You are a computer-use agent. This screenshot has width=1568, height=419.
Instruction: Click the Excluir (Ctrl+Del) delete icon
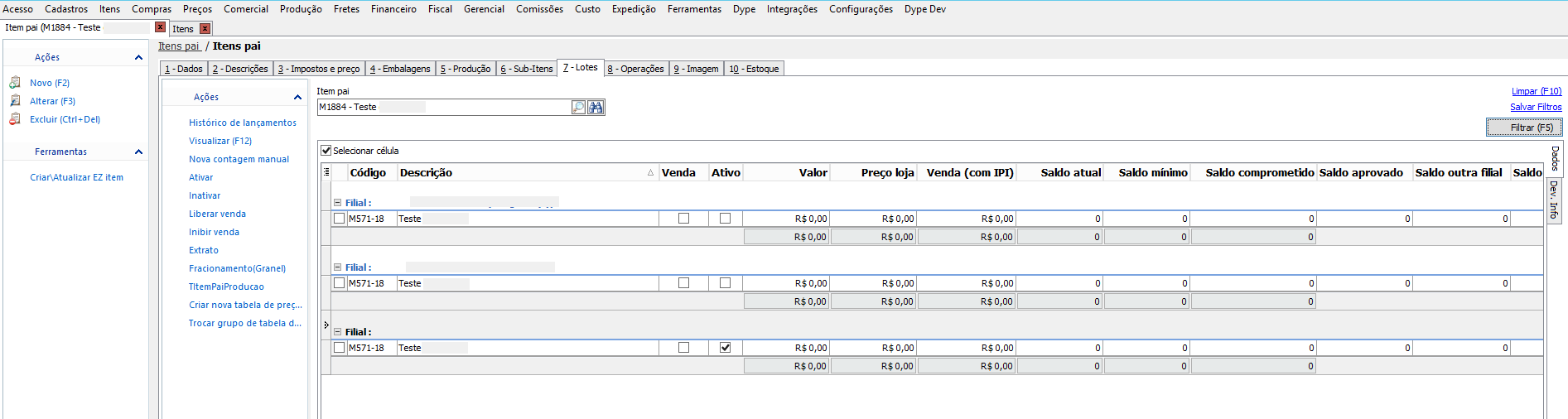[x=15, y=119]
